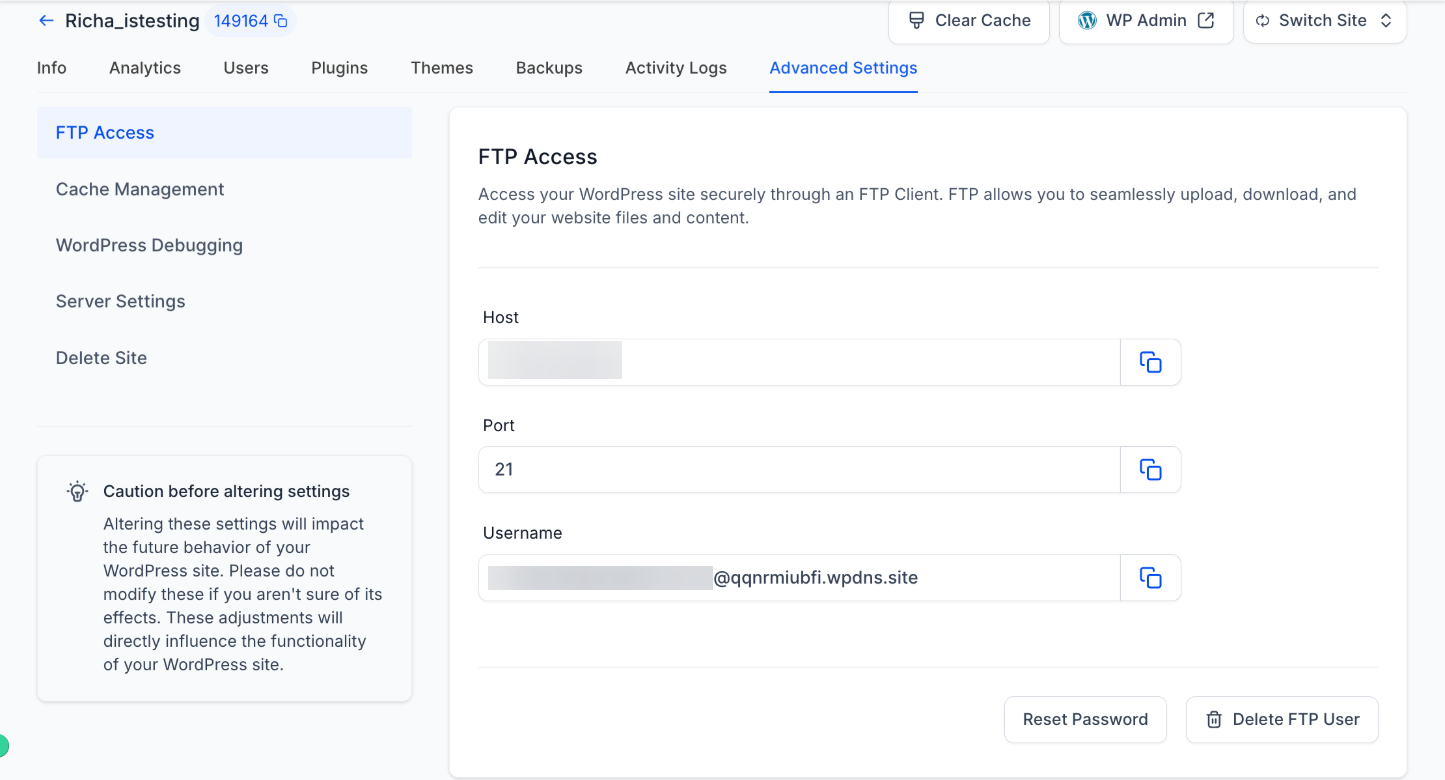Click the Port input field
1445x780 pixels.
pyautogui.click(x=798, y=470)
